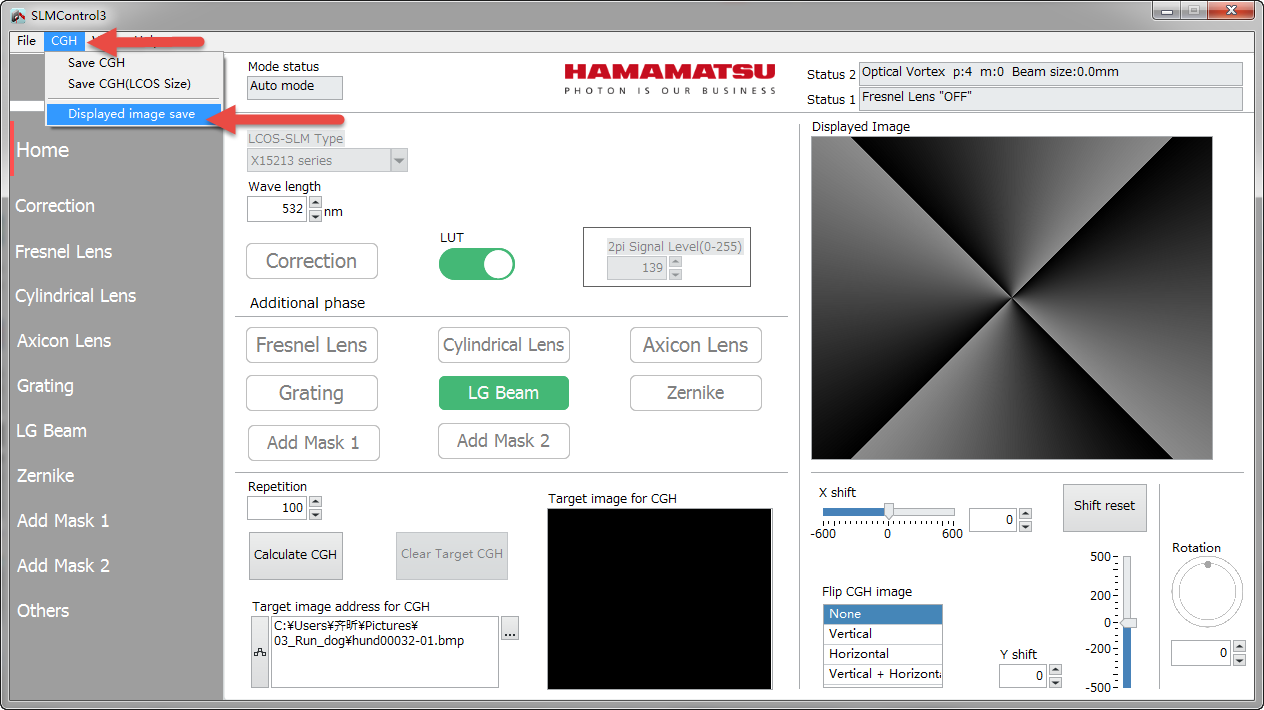Select Vertical in Flip CGH image list
1264x710 pixels.
click(882, 634)
